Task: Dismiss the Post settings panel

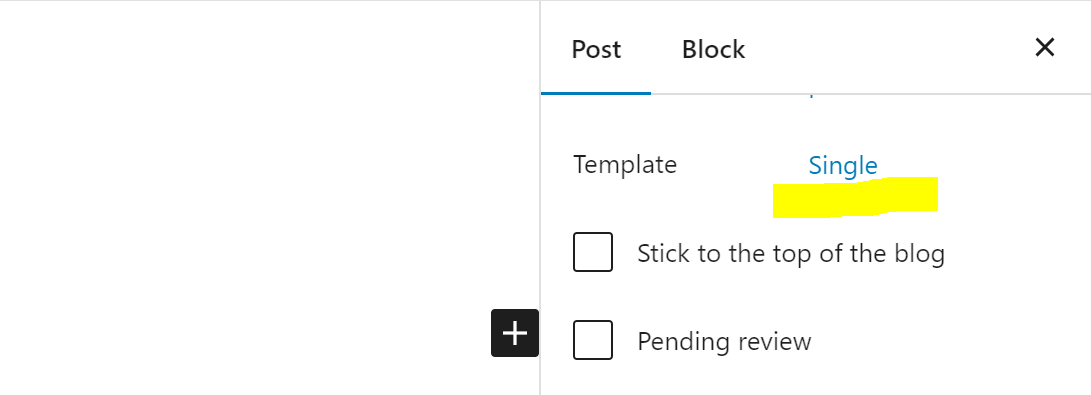Action: 1044,47
